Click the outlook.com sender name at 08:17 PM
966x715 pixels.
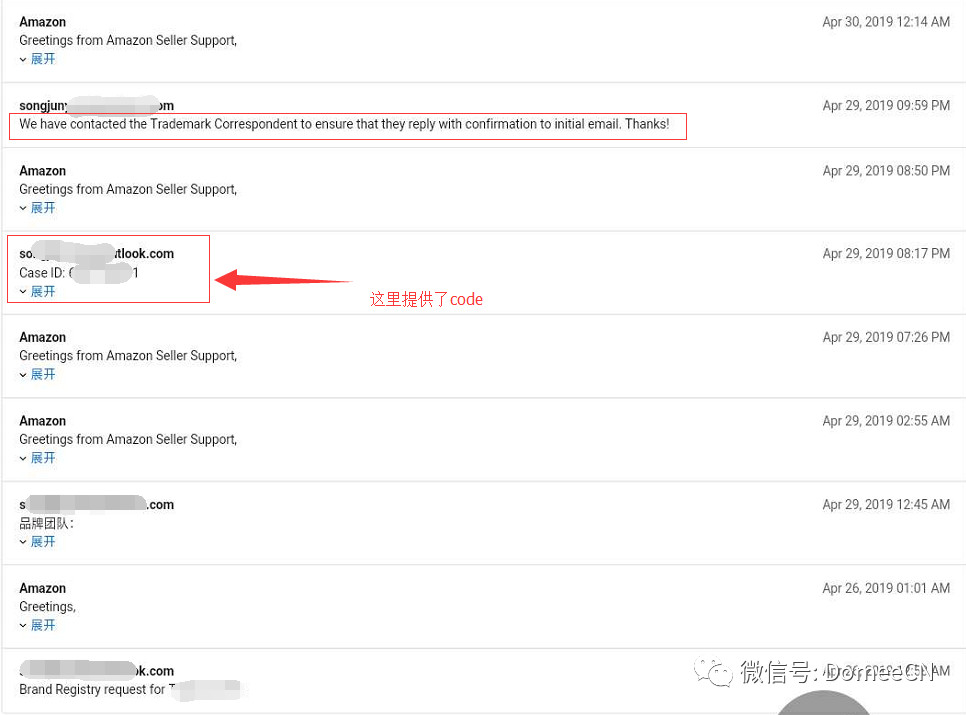[x=96, y=254]
